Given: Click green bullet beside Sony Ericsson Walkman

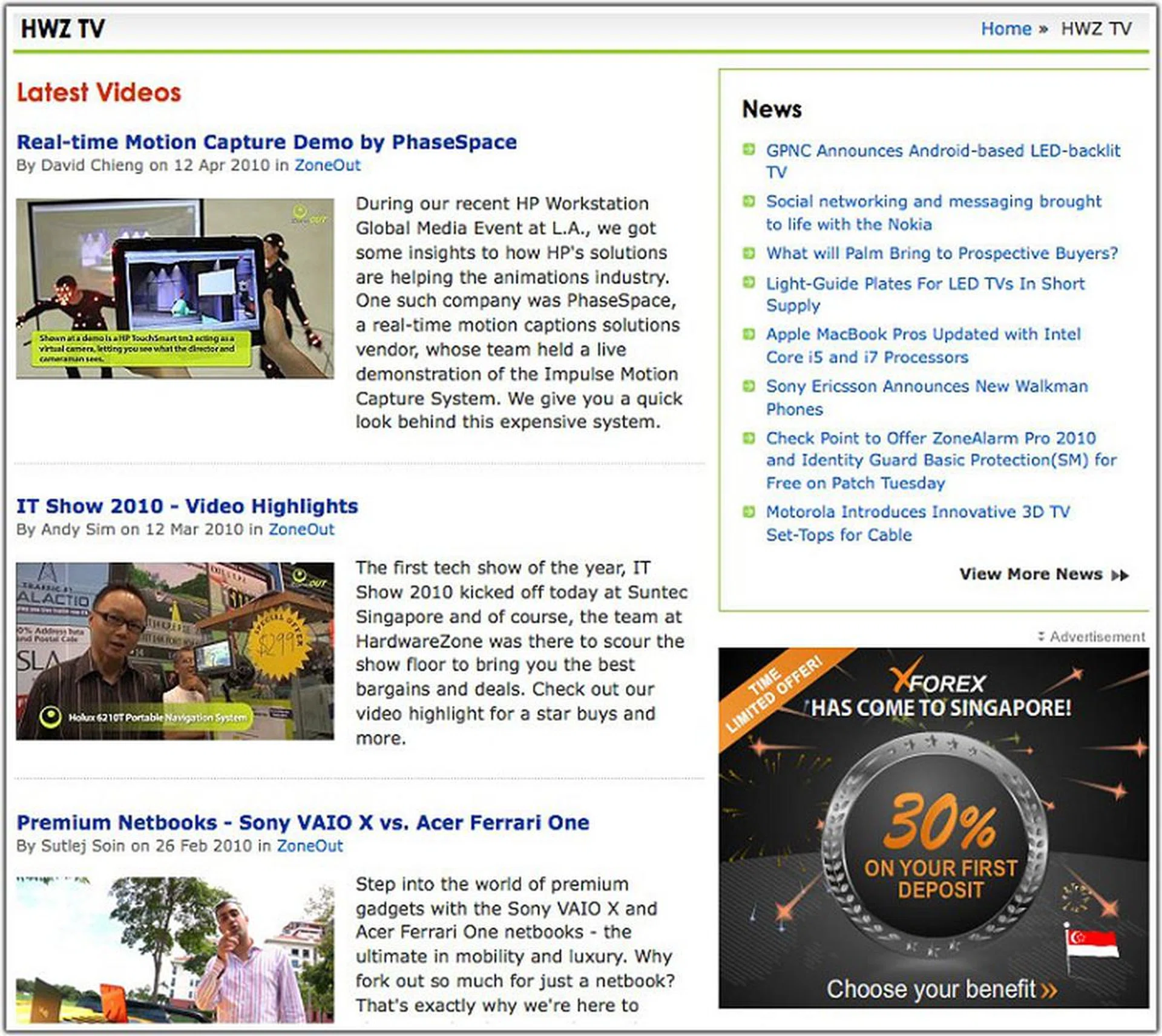Looking at the screenshot, I should 749,385.
